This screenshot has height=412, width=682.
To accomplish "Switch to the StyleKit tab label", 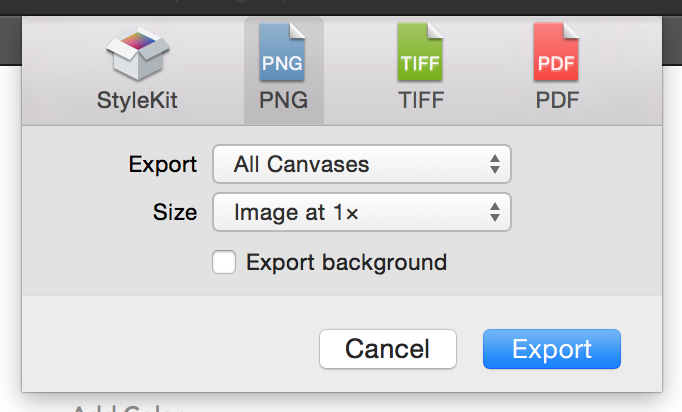I will pos(139,101).
